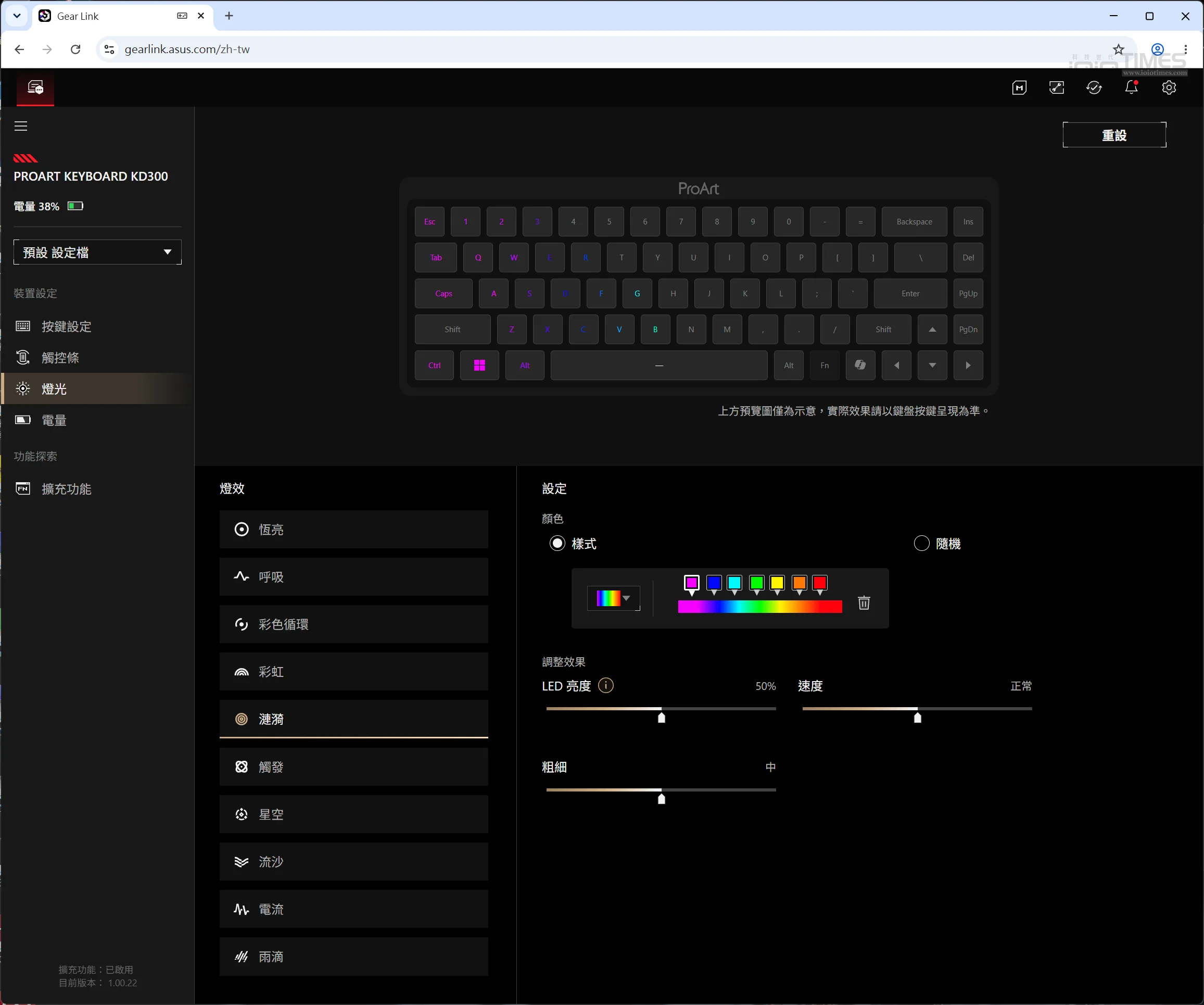Select the 隨機 color radio button
Image resolution: width=1204 pixels, height=1005 pixels.
921,543
